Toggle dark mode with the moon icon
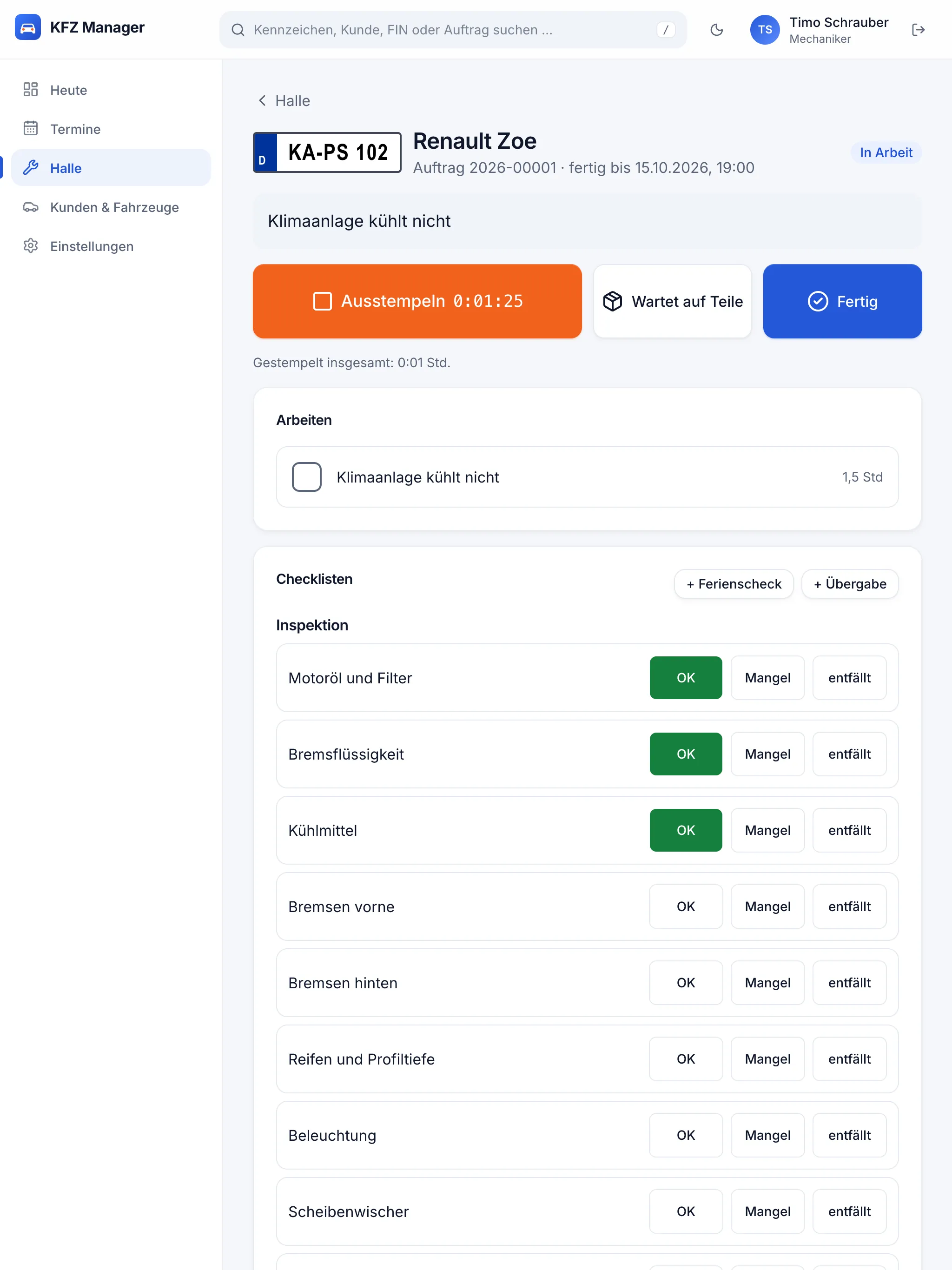 pos(717,30)
